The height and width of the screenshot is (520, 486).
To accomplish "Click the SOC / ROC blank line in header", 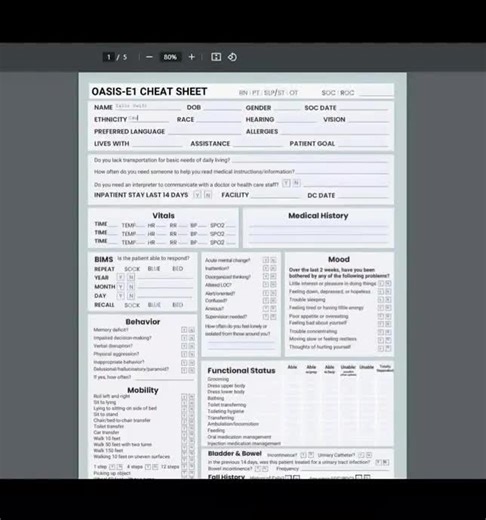I will coord(376,93).
